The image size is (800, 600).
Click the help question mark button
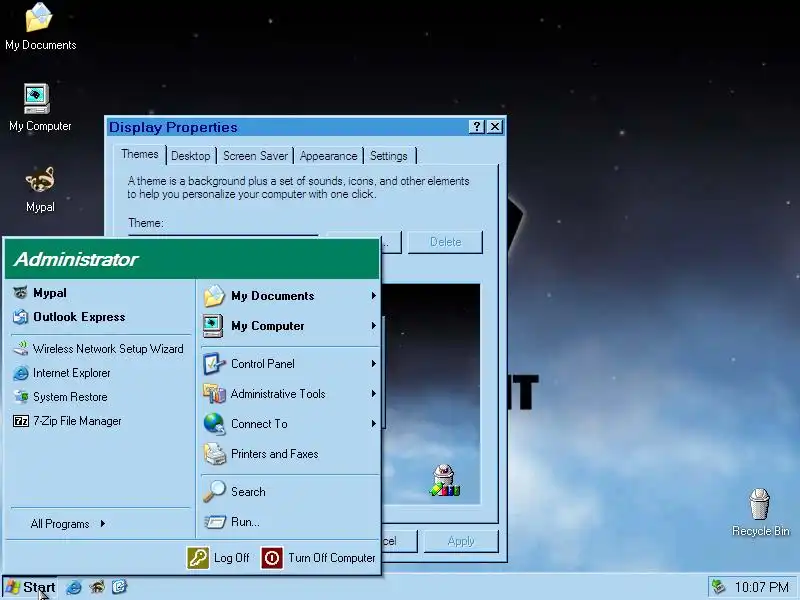(477, 127)
